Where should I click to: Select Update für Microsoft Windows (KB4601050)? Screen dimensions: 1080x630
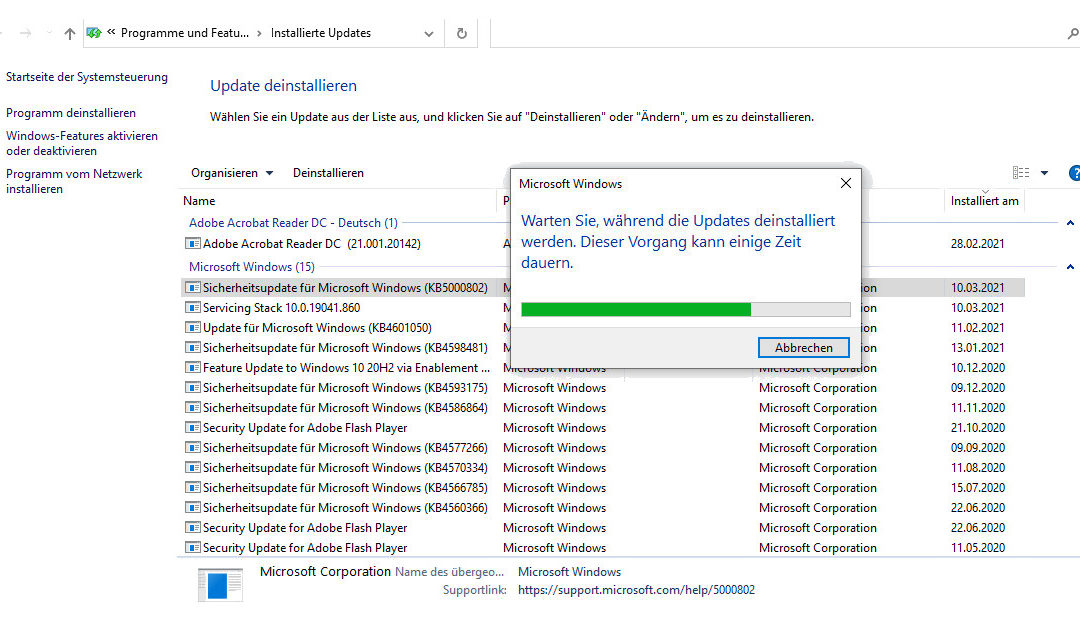[317, 328]
